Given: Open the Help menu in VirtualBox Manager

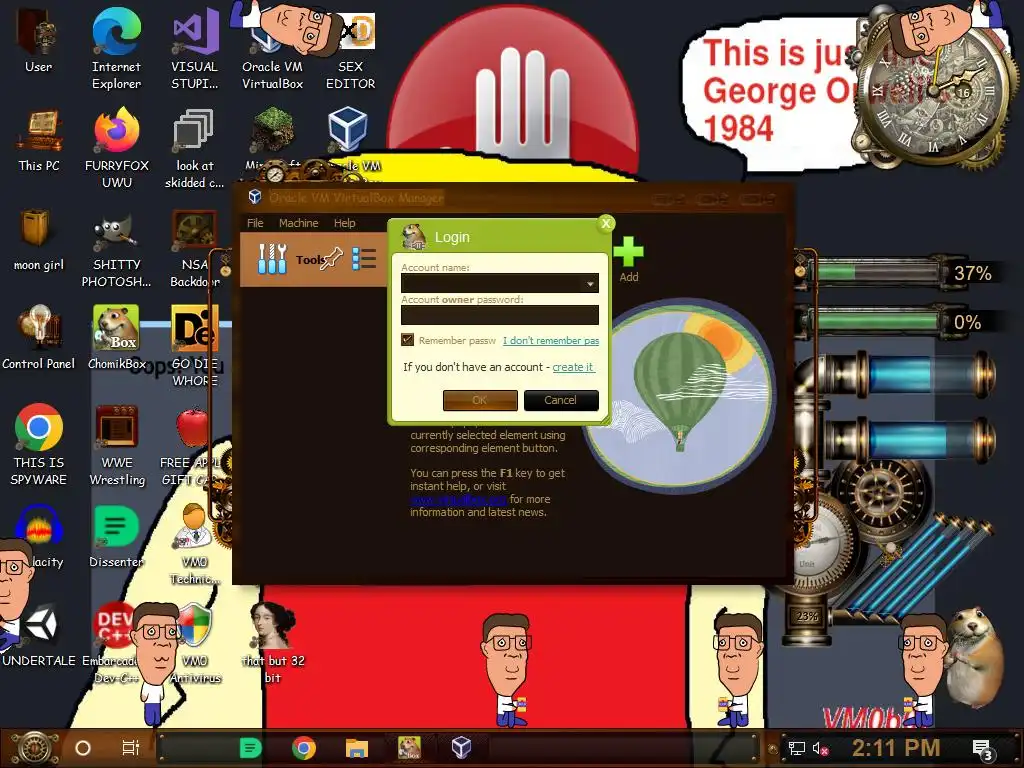Looking at the screenshot, I should pos(344,223).
